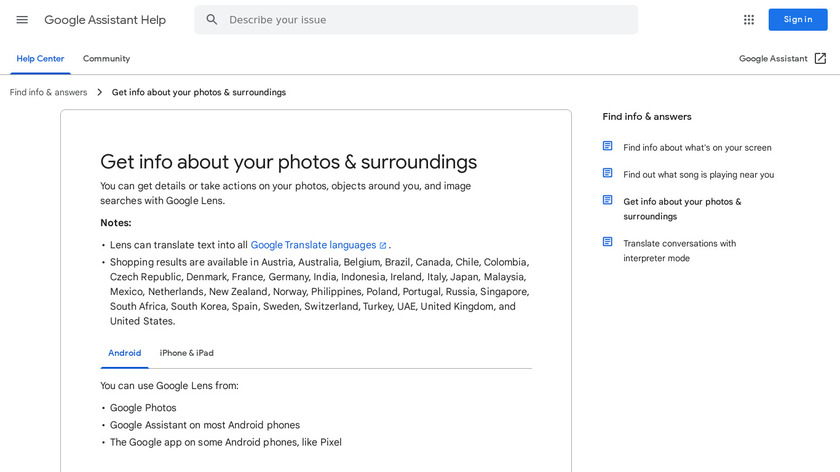This screenshot has height=472, width=840.
Task: Go to 'Find info & answers' breadcrumb
Action: 48,92
